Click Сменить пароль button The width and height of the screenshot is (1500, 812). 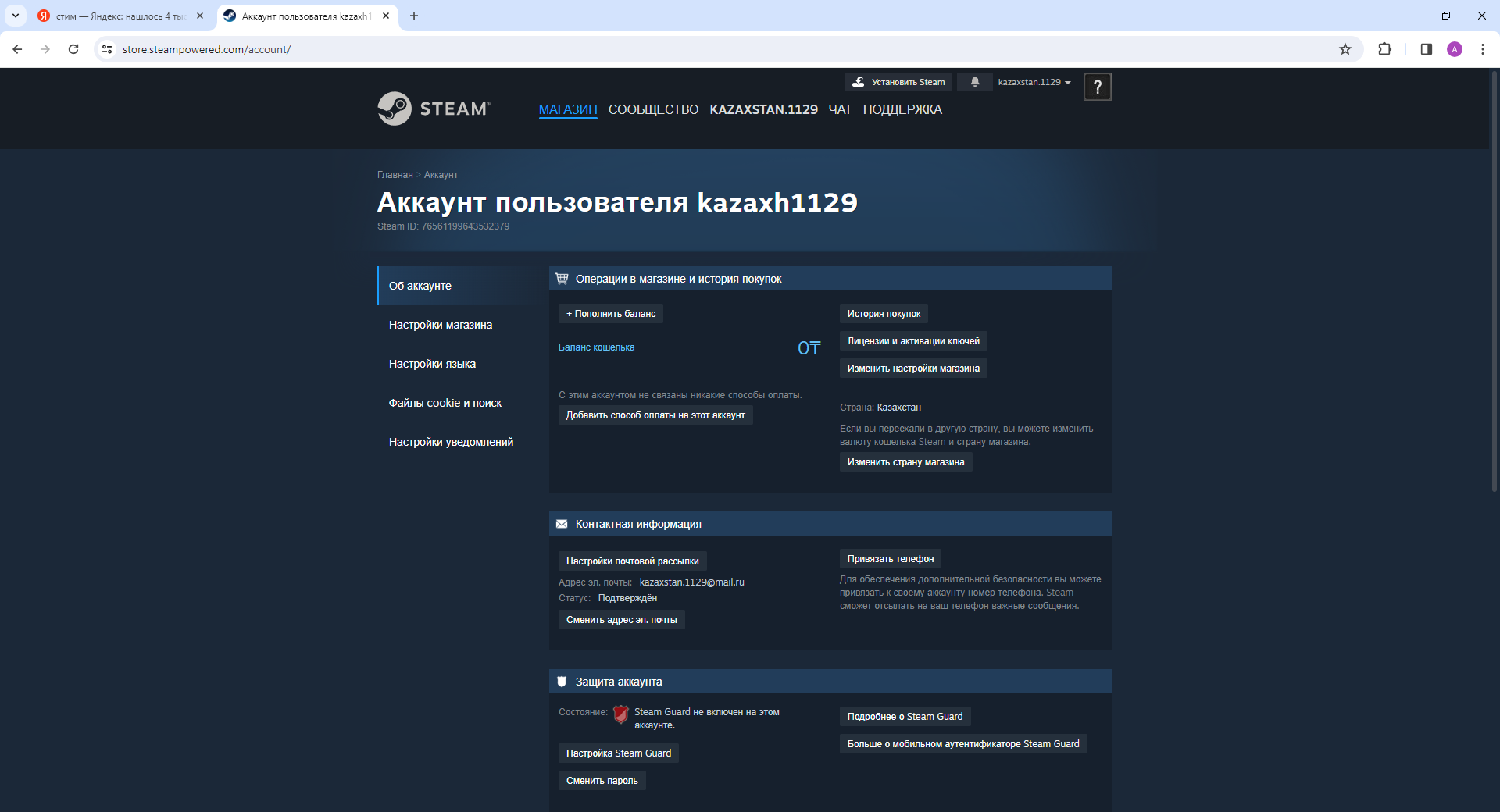click(602, 781)
